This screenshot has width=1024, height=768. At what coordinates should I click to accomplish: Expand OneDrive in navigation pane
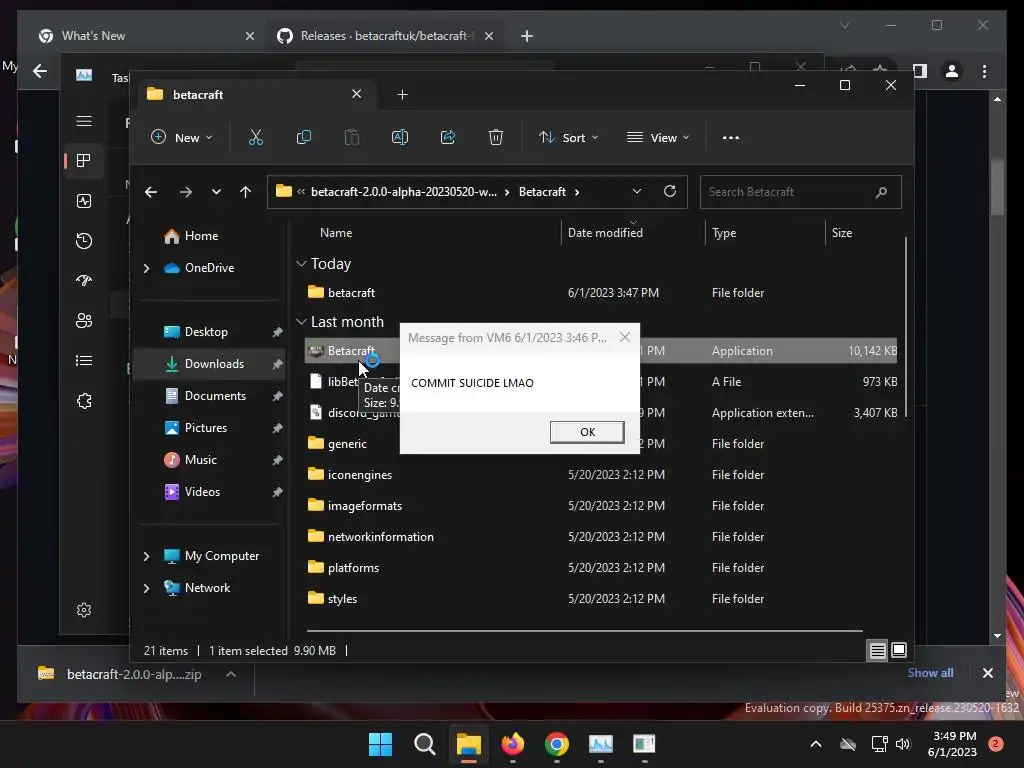[x=146, y=268]
